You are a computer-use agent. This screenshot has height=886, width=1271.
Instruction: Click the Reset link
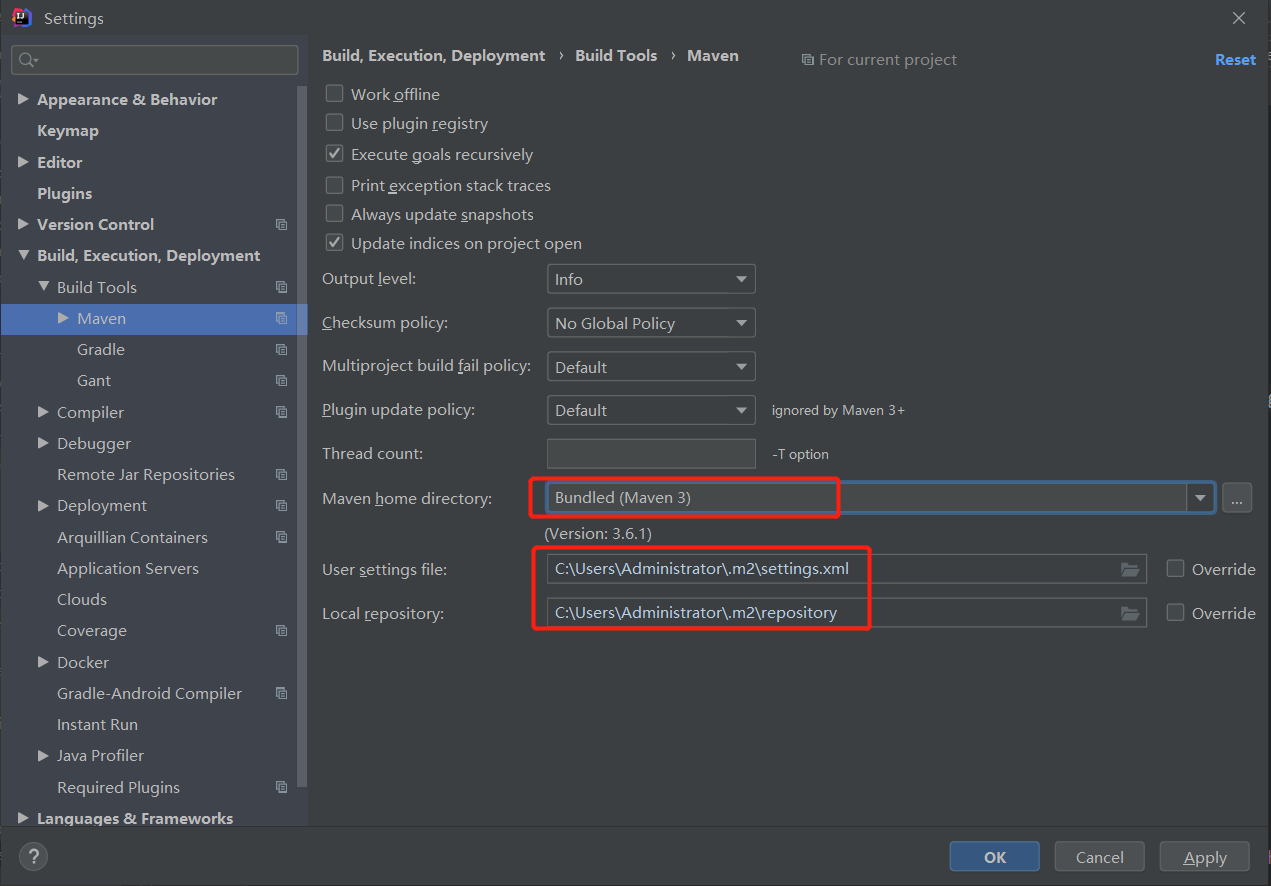tap(1235, 60)
